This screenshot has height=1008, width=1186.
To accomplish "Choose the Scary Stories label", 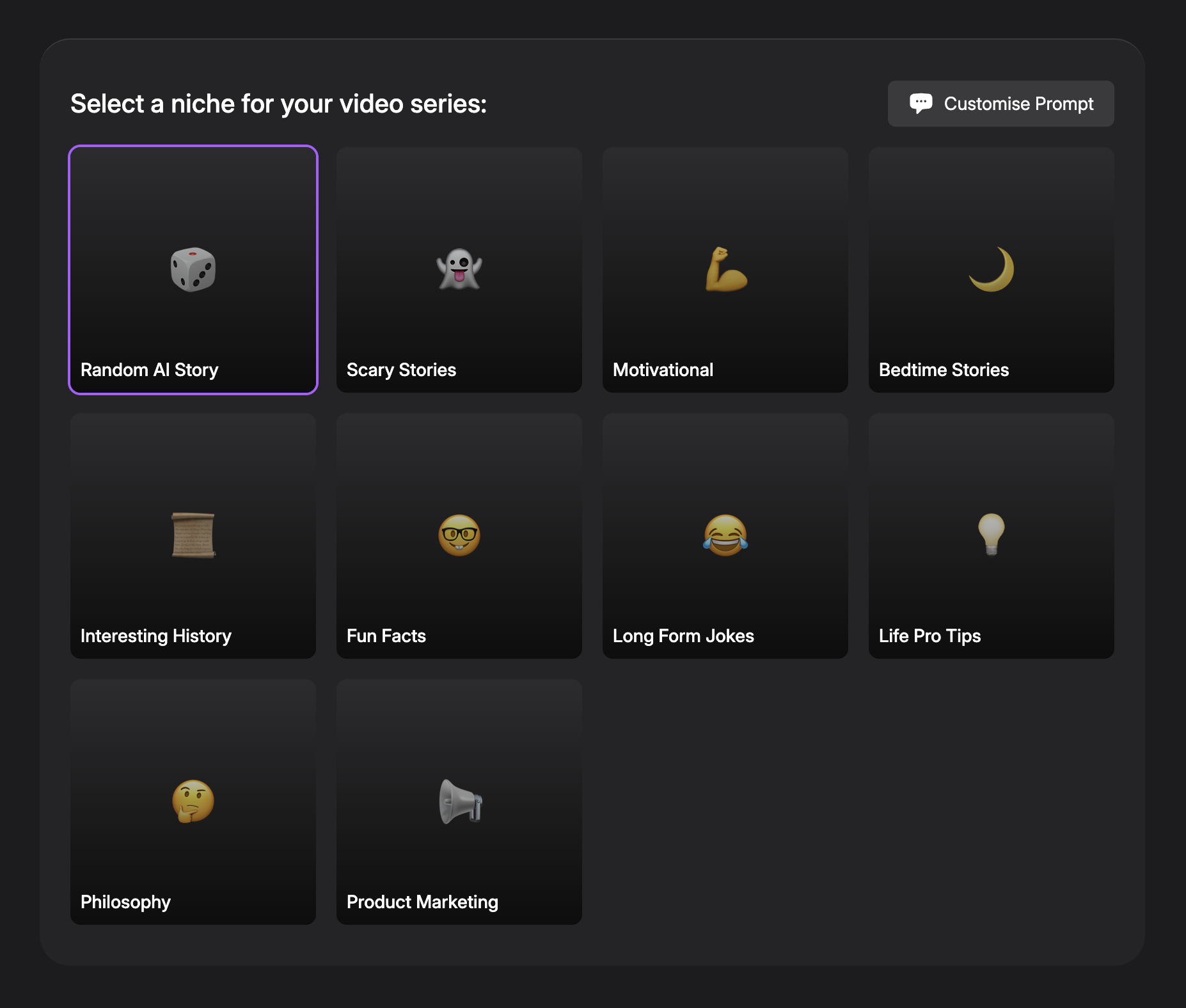I will (x=402, y=370).
